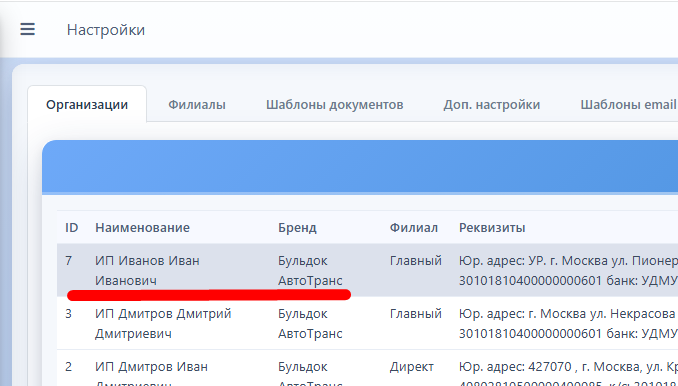Select ИП Иванов Иван Иванович row name
The width and height of the screenshot is (678, 386).
point(147,271)
